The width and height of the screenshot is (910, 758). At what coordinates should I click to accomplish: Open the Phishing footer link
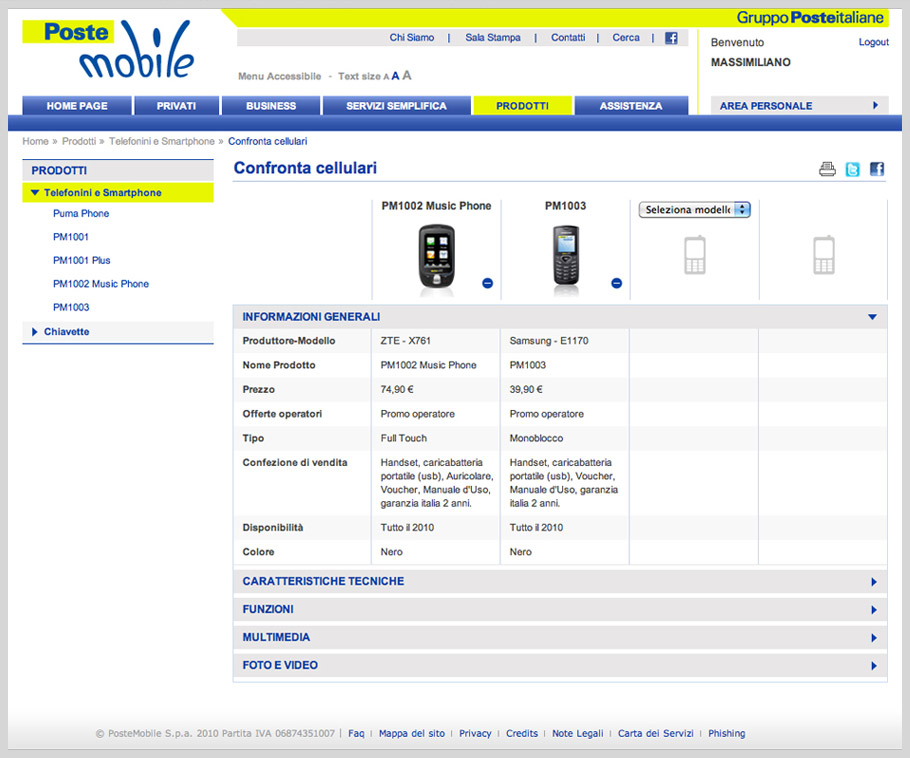(x=726, y=734)
